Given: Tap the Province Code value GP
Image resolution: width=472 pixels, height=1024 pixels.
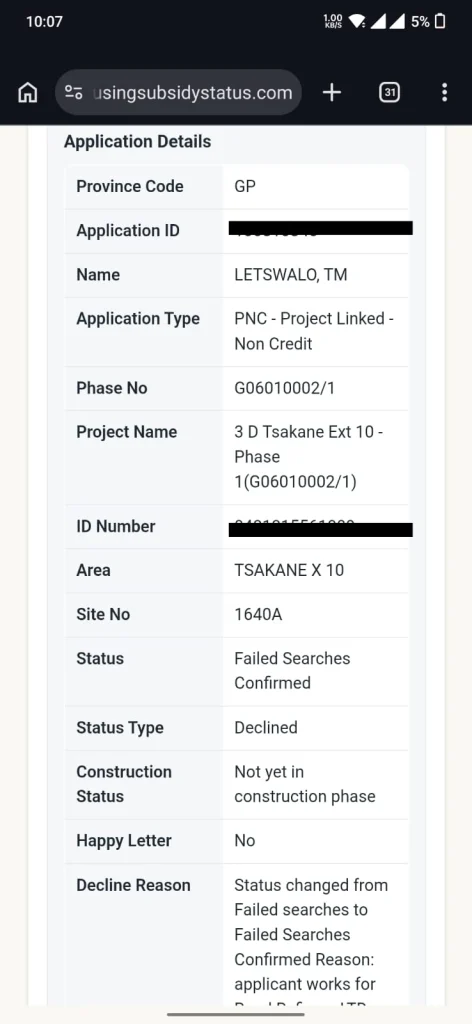Looking at the screenshot, I should 245,186.
